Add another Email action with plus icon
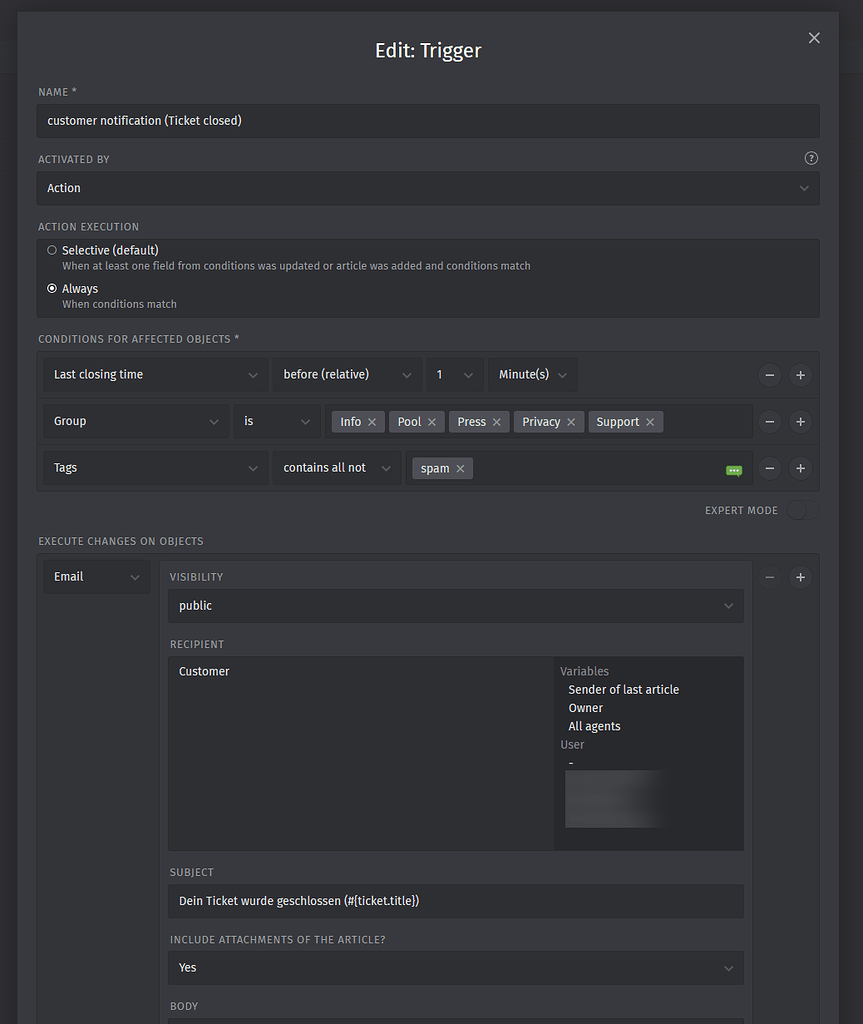The width and height of the screenshot is (863, 1024). point(800,577)
